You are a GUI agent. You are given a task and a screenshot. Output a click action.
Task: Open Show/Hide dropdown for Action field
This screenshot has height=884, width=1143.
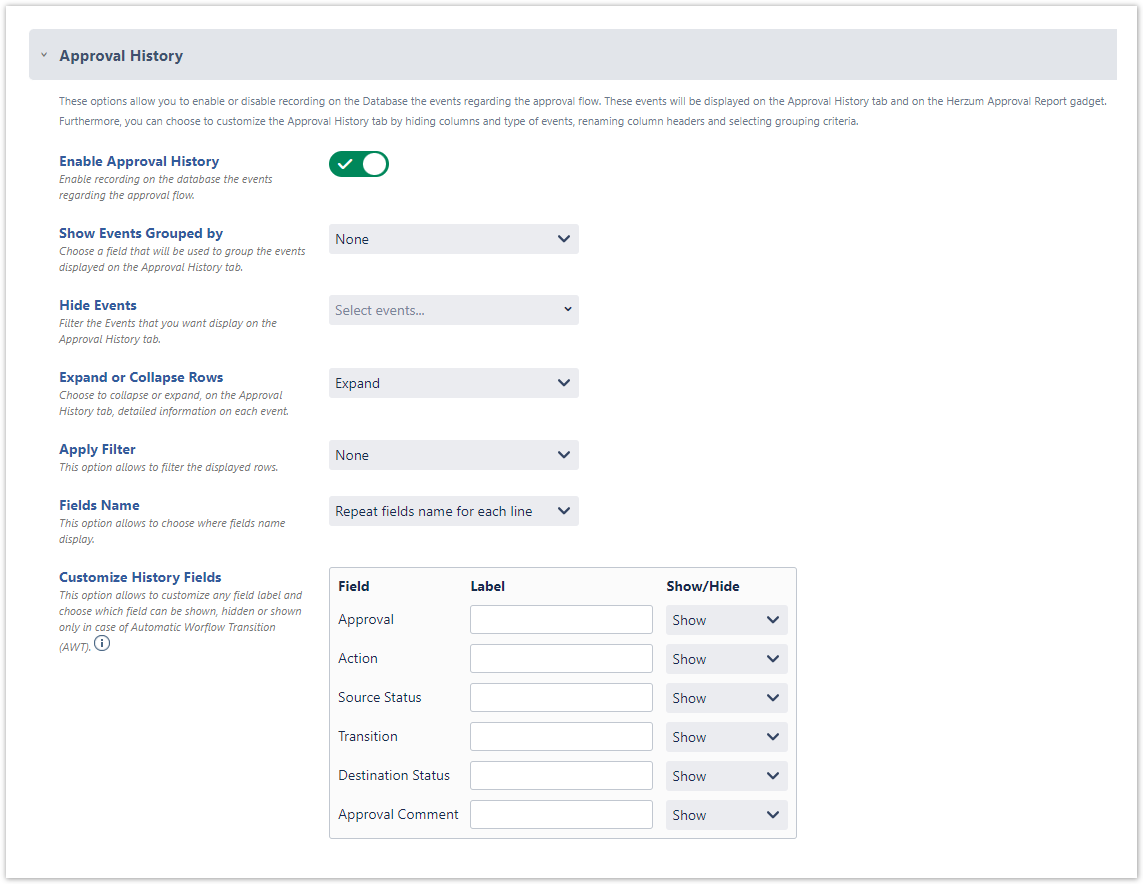click(726, 659)
